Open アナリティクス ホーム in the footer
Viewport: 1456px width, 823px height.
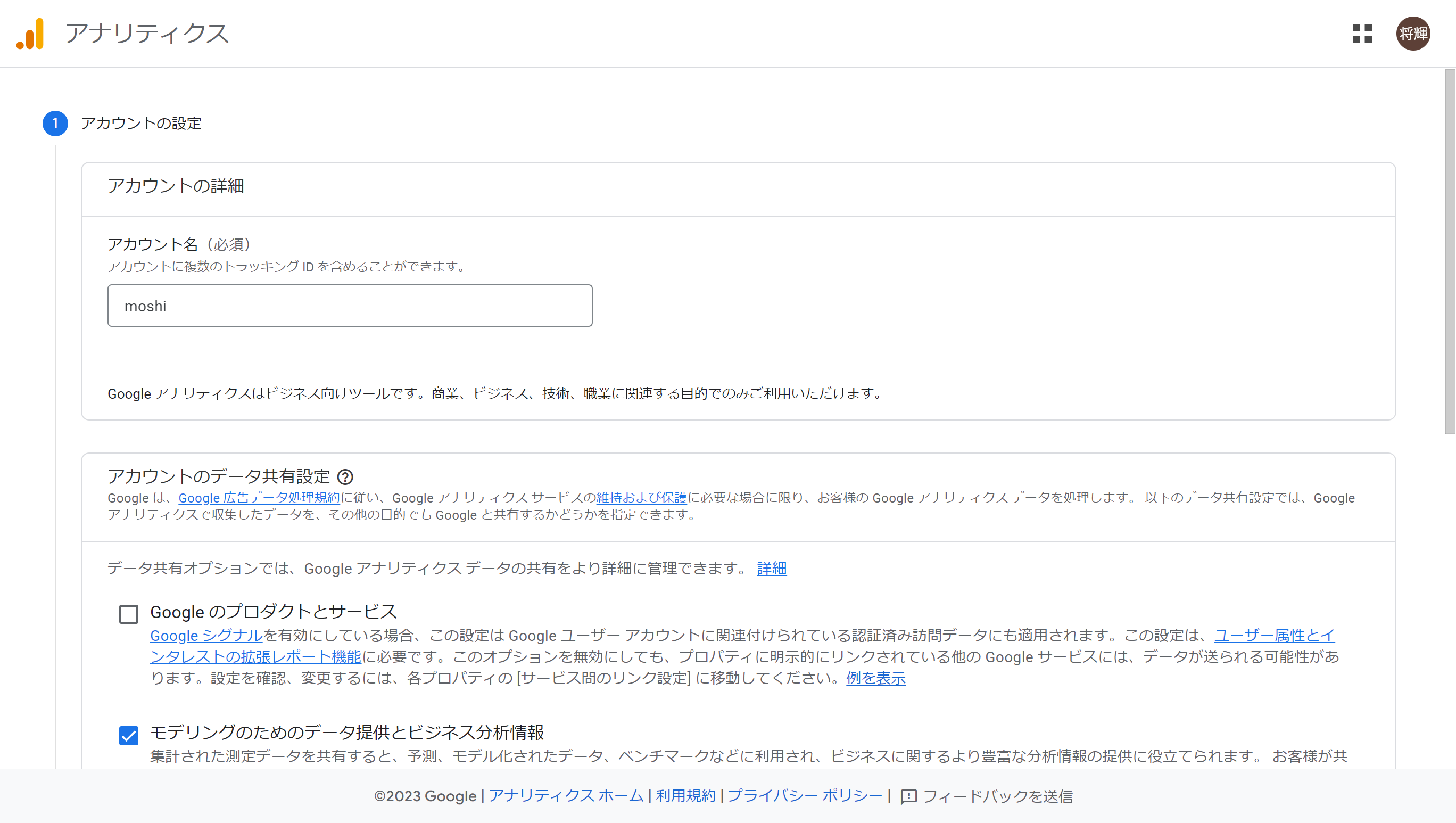point(566,796)
